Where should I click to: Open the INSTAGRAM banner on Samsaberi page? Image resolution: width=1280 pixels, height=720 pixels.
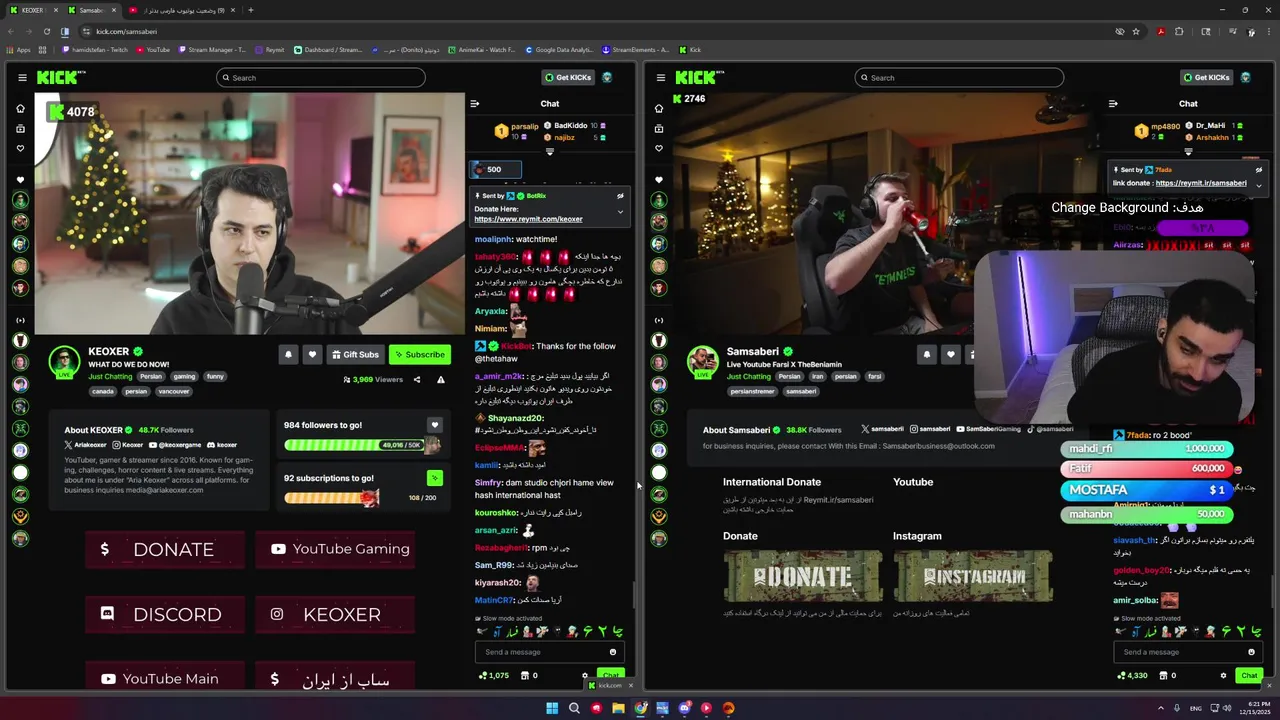click(x=973, y=576)
